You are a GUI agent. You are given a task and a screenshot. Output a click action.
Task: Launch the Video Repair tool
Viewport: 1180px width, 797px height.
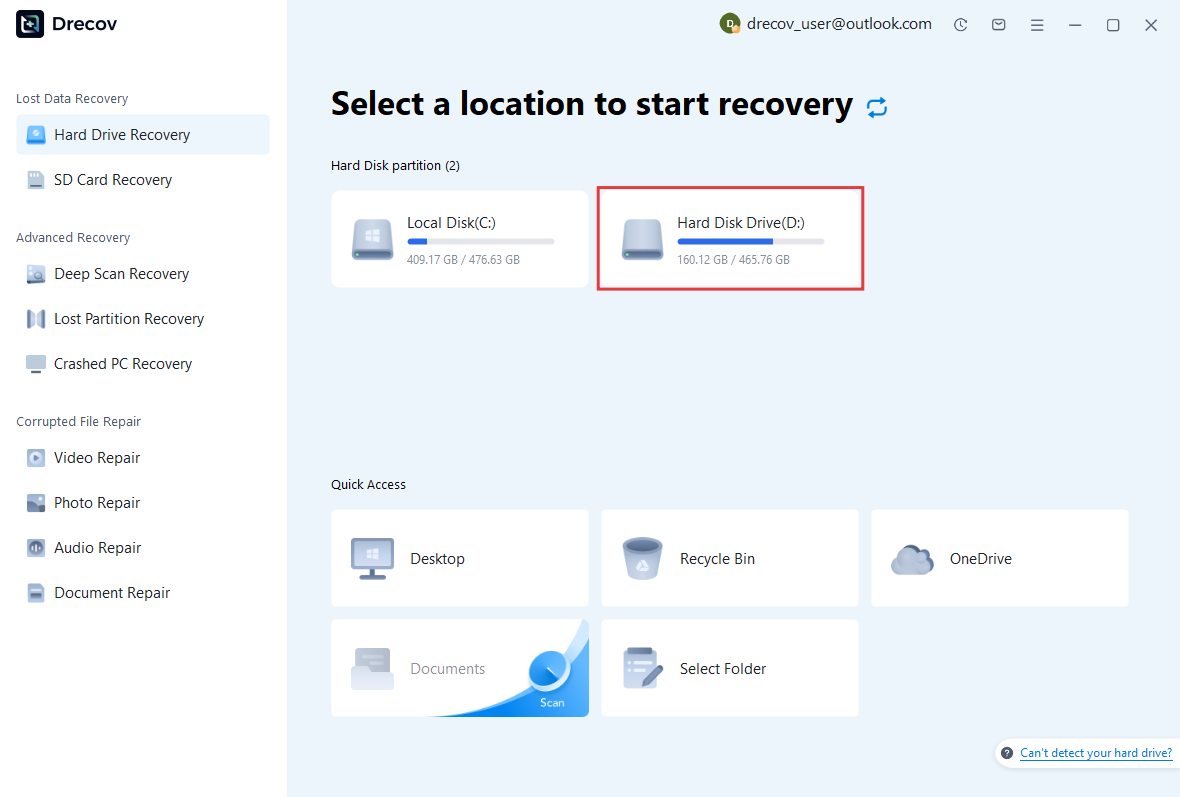(95, 457)
